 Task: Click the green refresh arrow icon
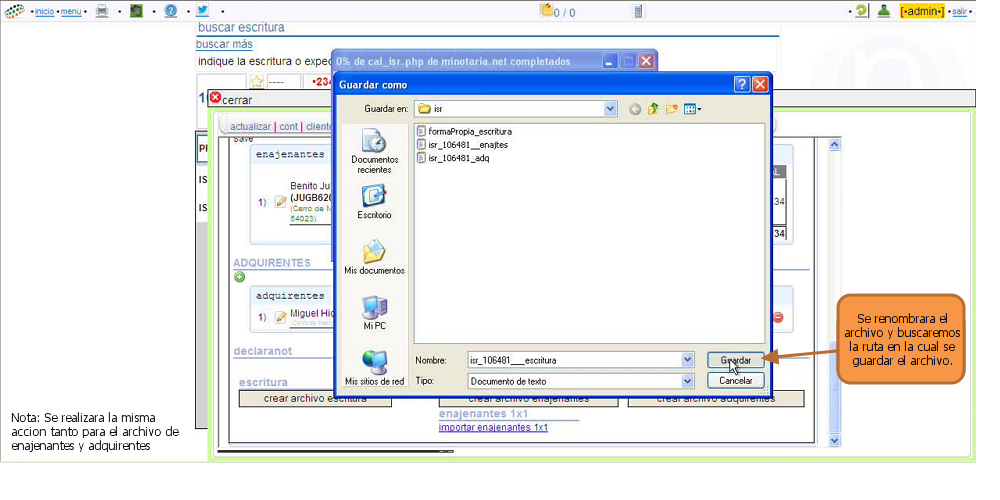pos(862,11)
